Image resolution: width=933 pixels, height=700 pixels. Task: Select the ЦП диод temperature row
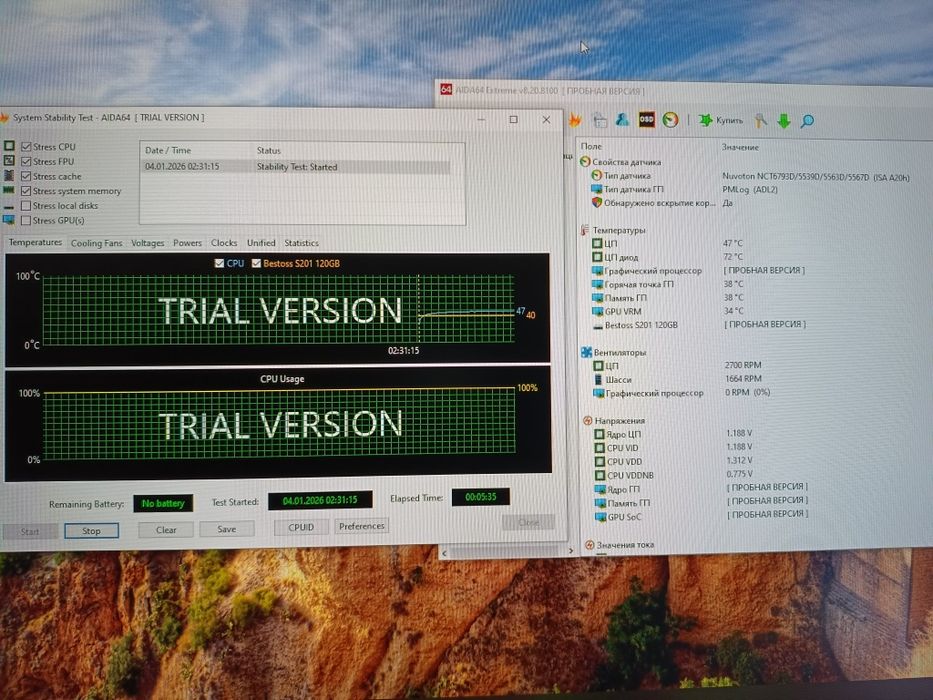tap(668, 257)
